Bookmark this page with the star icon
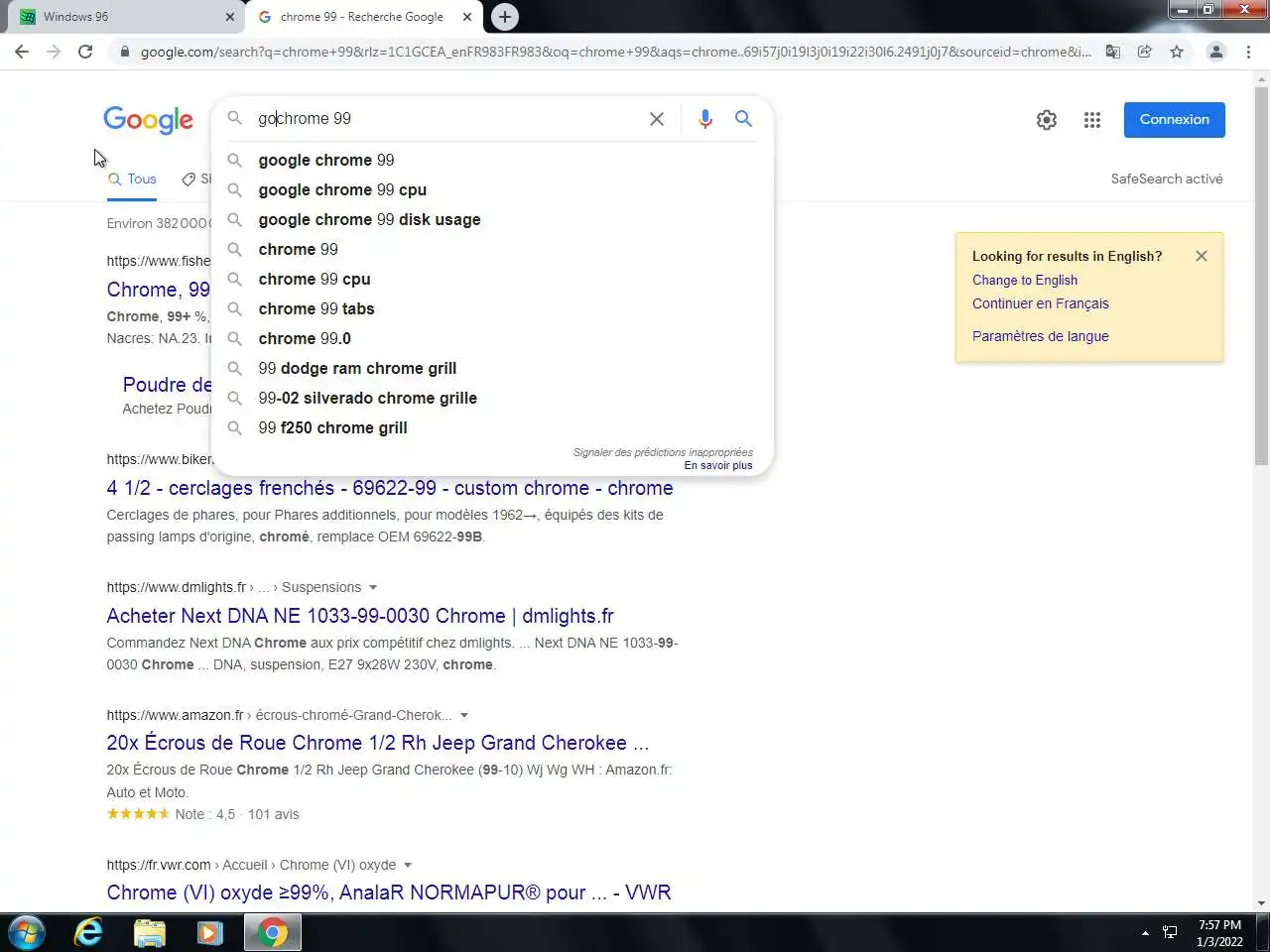Image resolution: width=1270 pixels, height=952 pixels. pos(1177,52)
